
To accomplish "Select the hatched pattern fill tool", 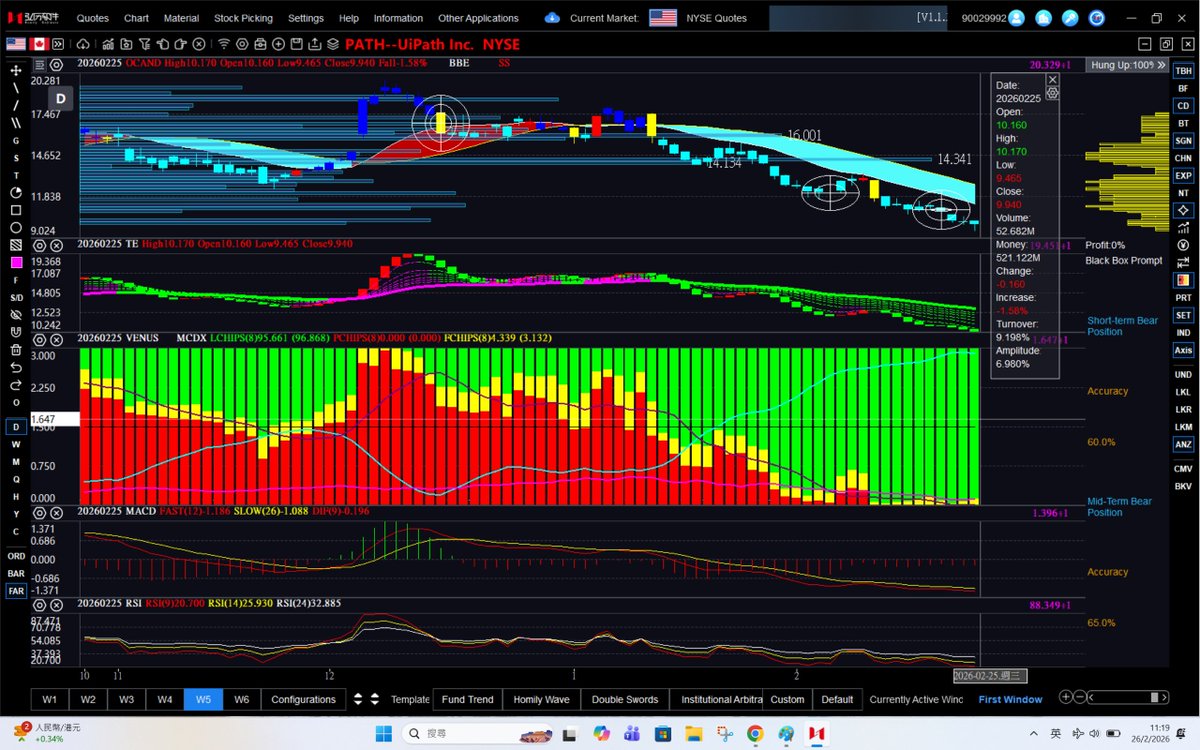I will (16, 245).
